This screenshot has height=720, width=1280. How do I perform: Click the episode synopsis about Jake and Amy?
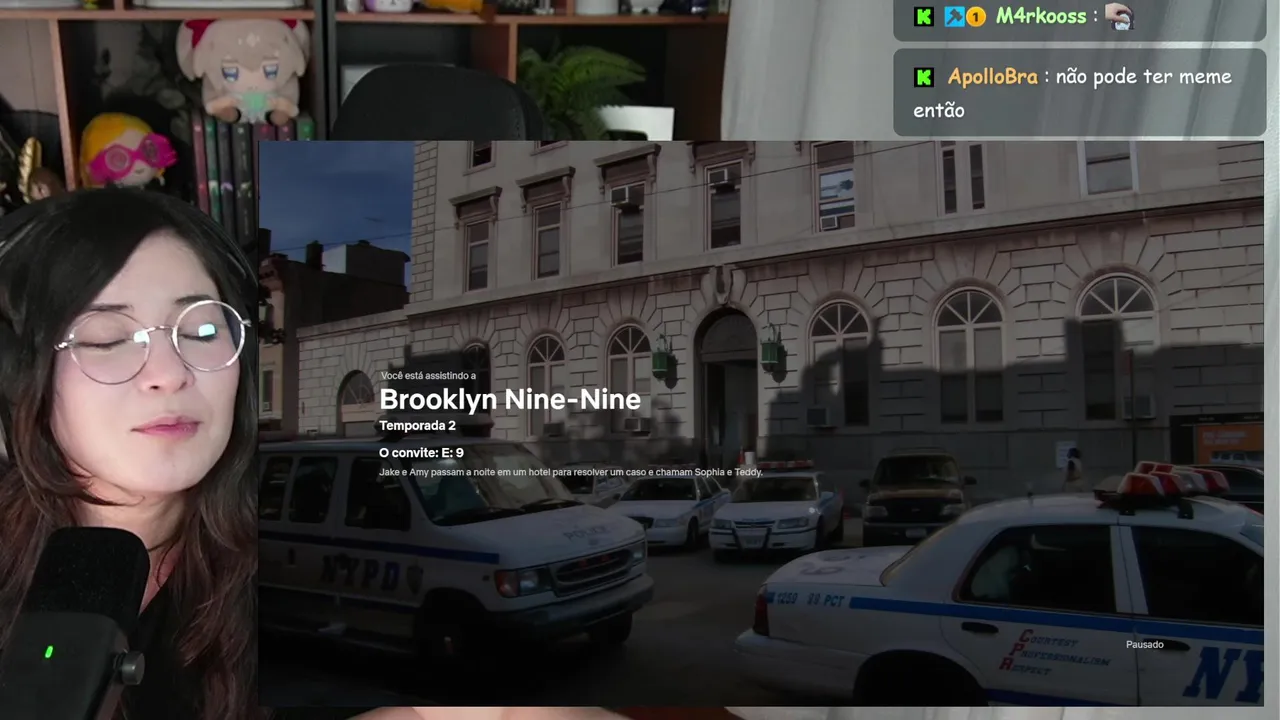[x=570, y=472]
